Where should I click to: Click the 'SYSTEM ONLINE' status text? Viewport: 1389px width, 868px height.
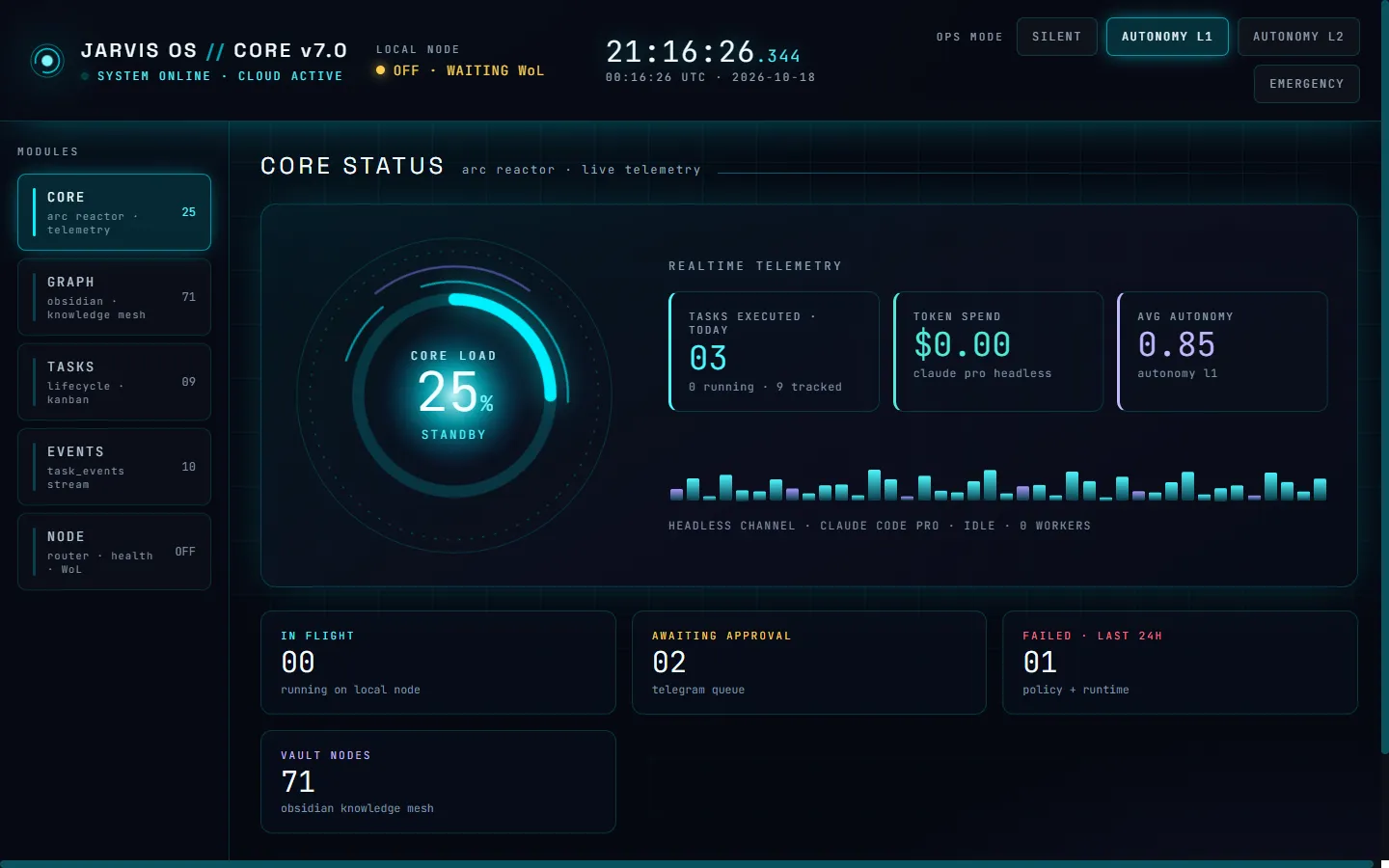[x=154, y=76]
